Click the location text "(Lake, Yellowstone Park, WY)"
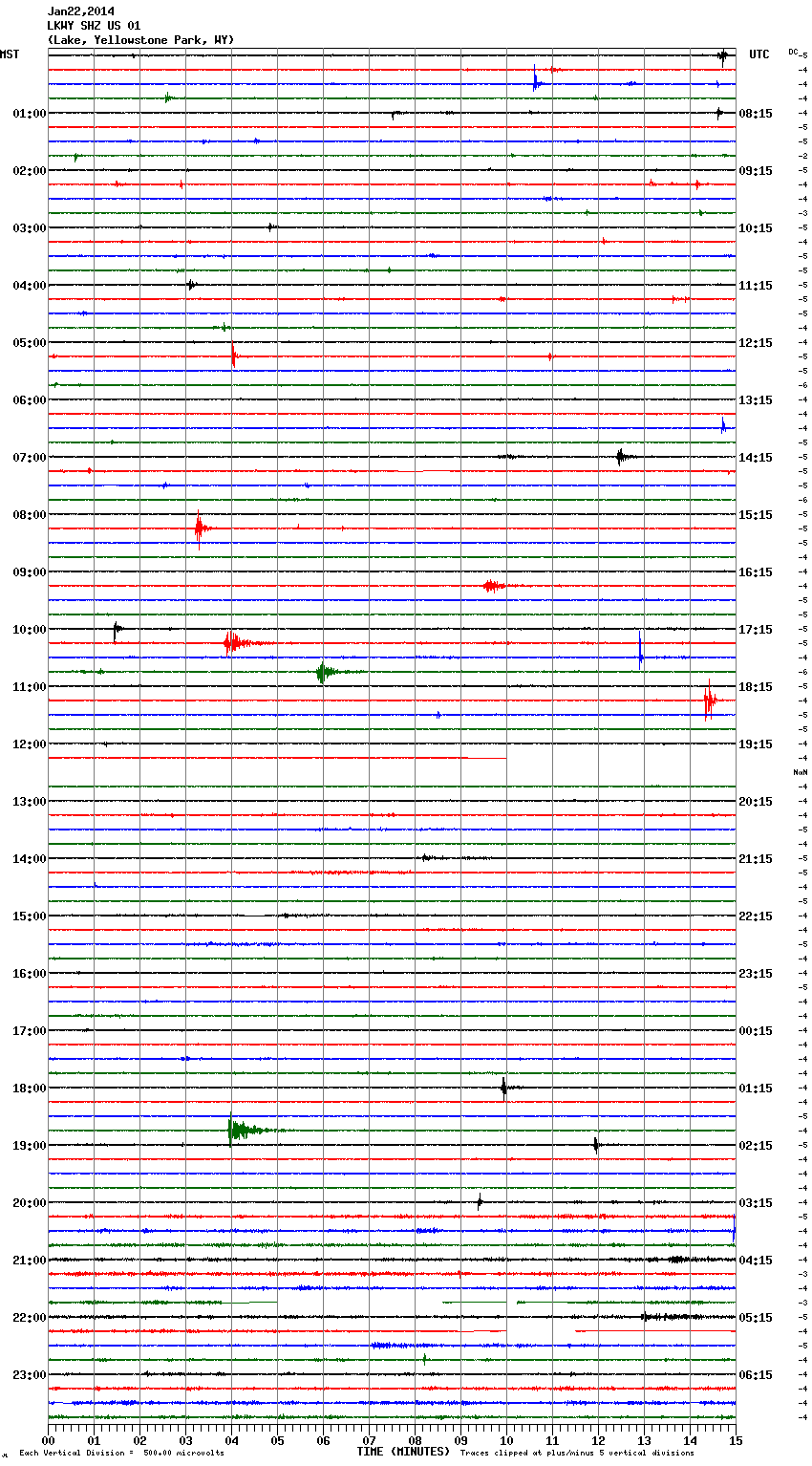Viewport: 812px width, 1466px height. coord(140,40)
